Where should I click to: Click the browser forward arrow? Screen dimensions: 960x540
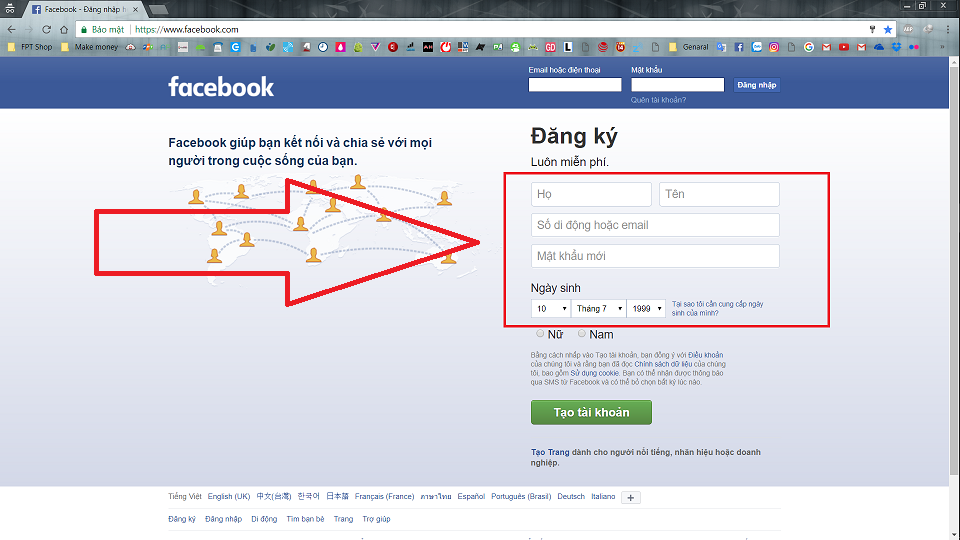[x=28, y=29]
